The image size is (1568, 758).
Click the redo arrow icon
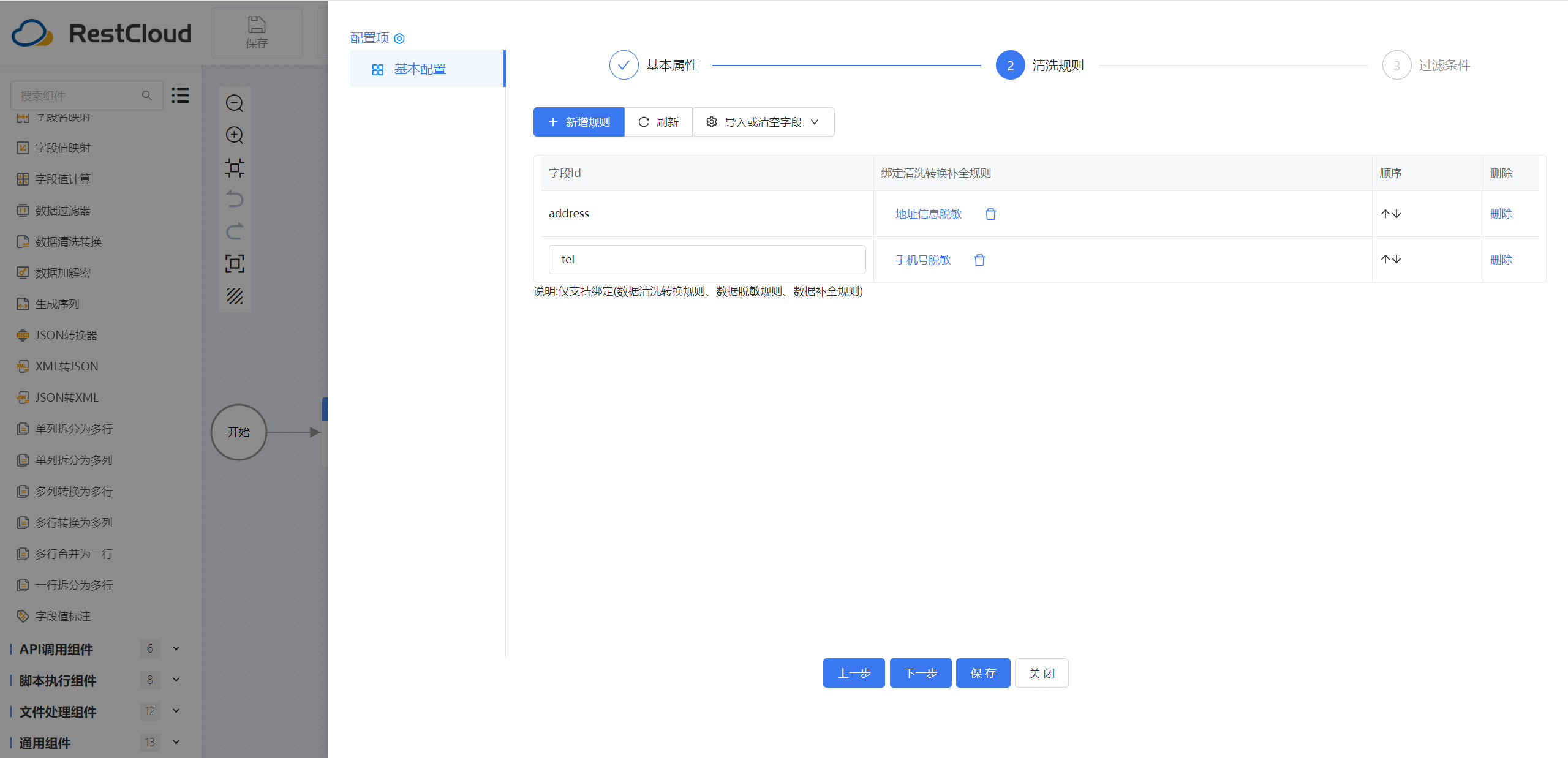click(235, 231)
